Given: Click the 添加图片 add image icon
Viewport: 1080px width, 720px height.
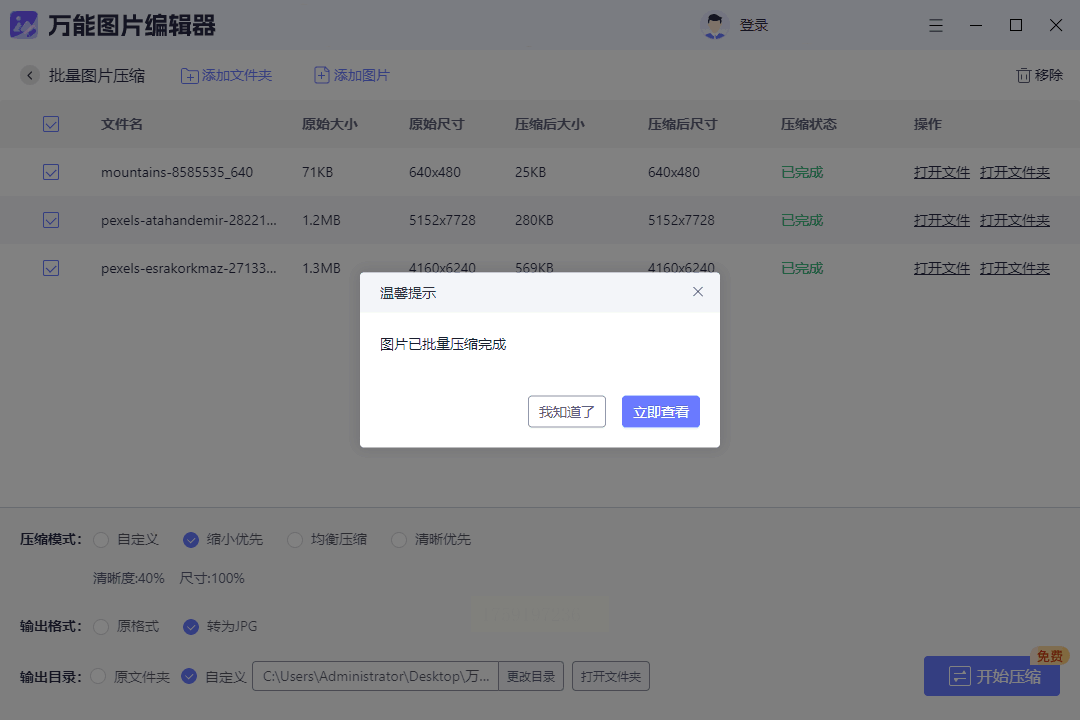Looking at the screenshot, I should [321, 76].
